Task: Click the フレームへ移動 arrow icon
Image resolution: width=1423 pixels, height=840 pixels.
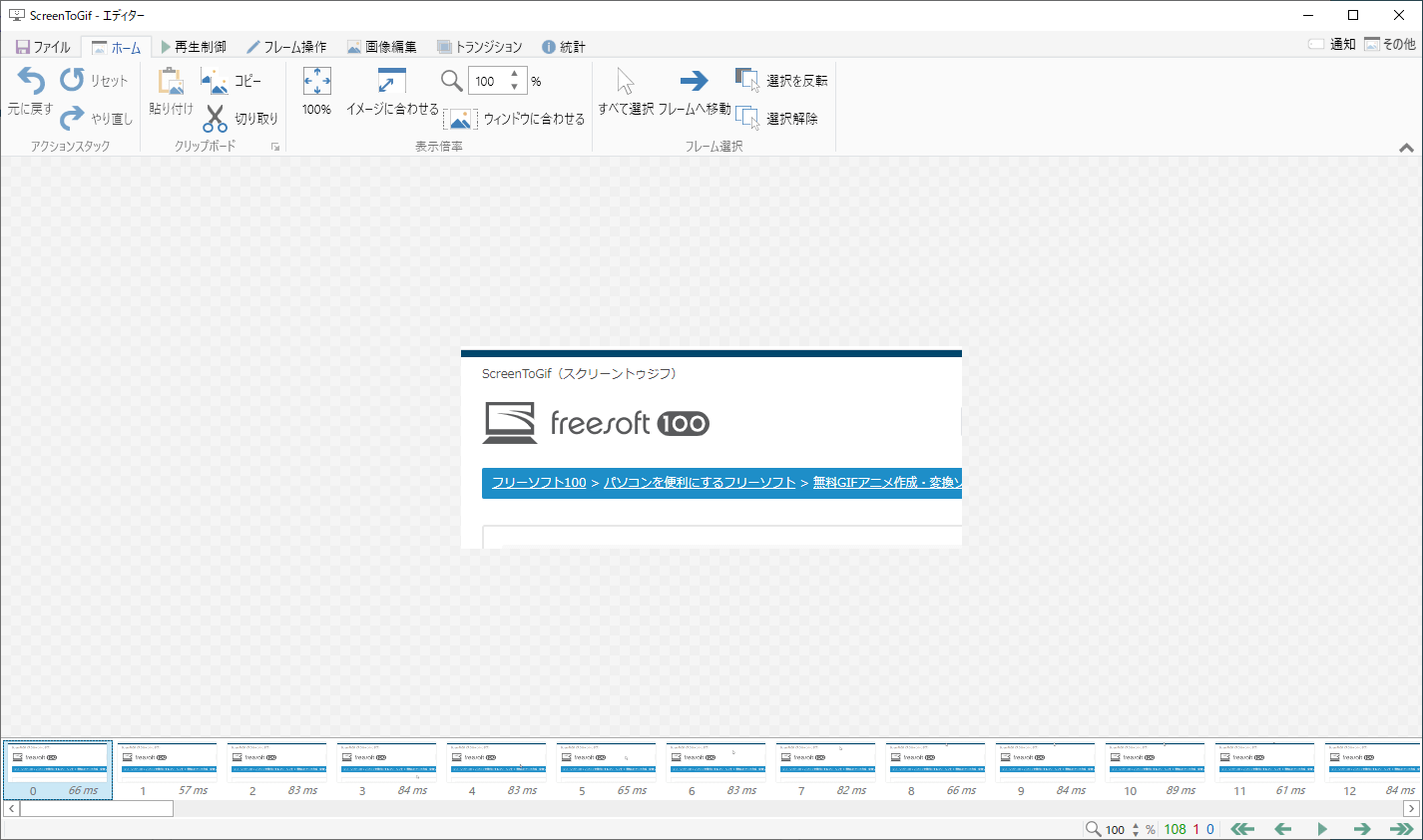Action: click(x=694, y=81)
